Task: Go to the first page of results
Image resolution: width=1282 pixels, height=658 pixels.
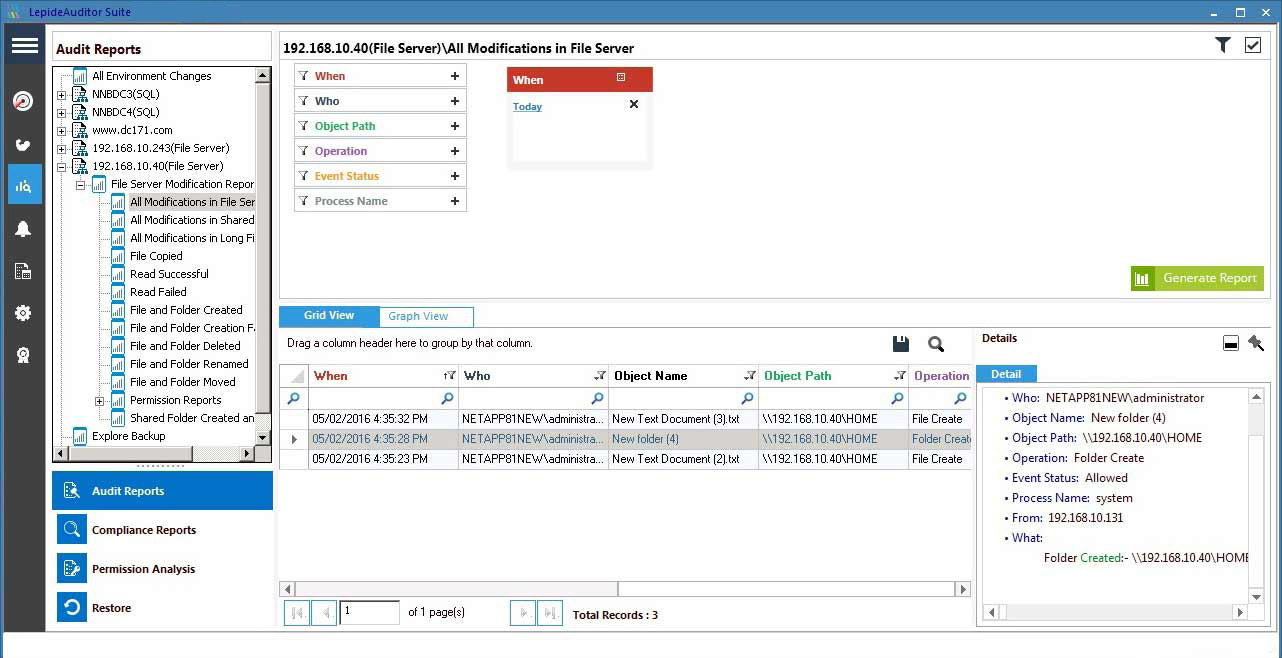Action: [x=297, y=613]
